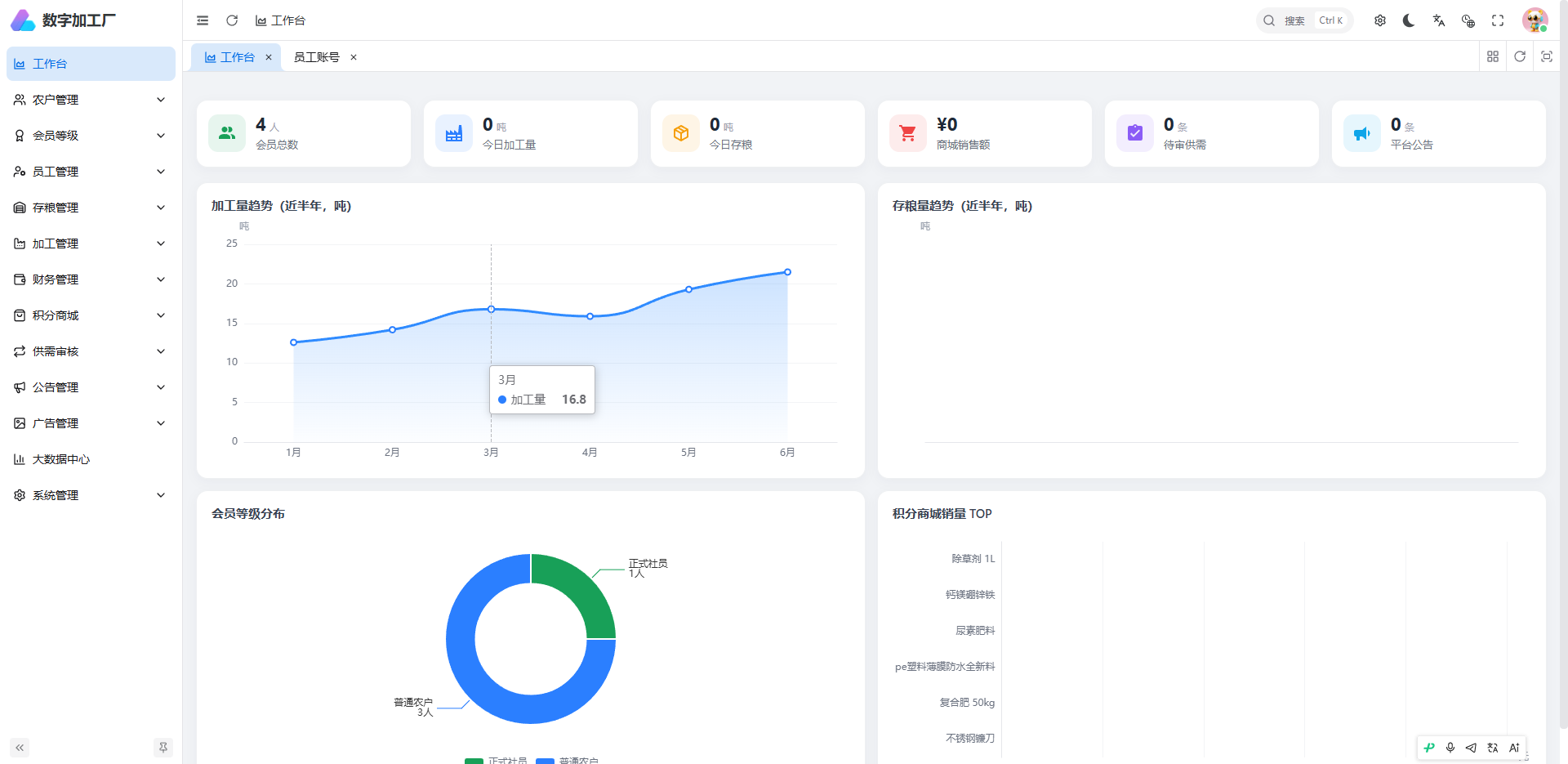1568x764 pixels.
Task: Reload the current tab with the tab-bar refresh icon
Action: coord(1520,56)
